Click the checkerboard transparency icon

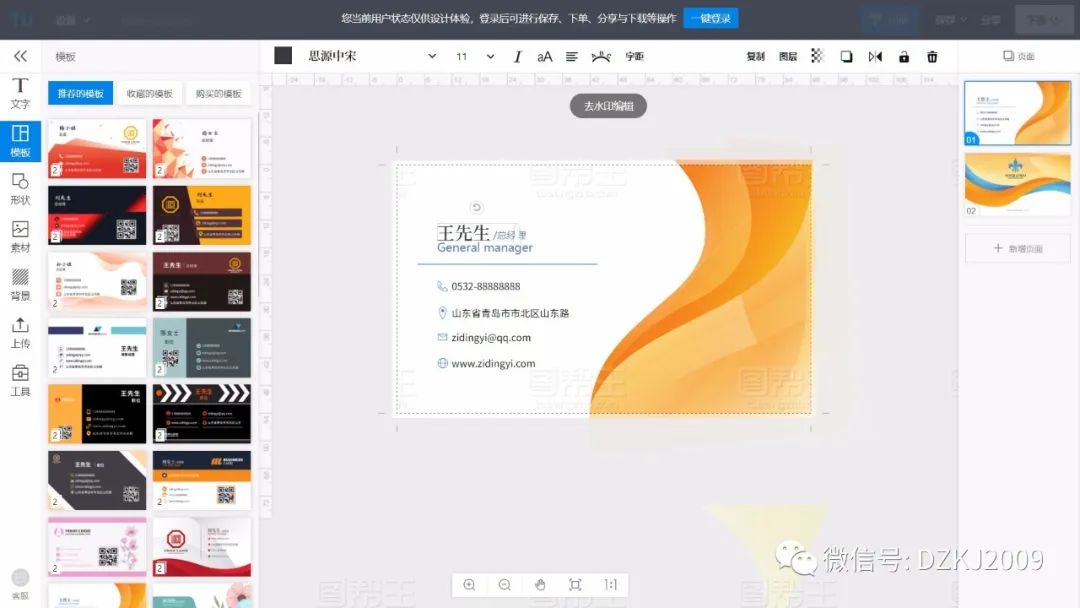coord(817,57)
